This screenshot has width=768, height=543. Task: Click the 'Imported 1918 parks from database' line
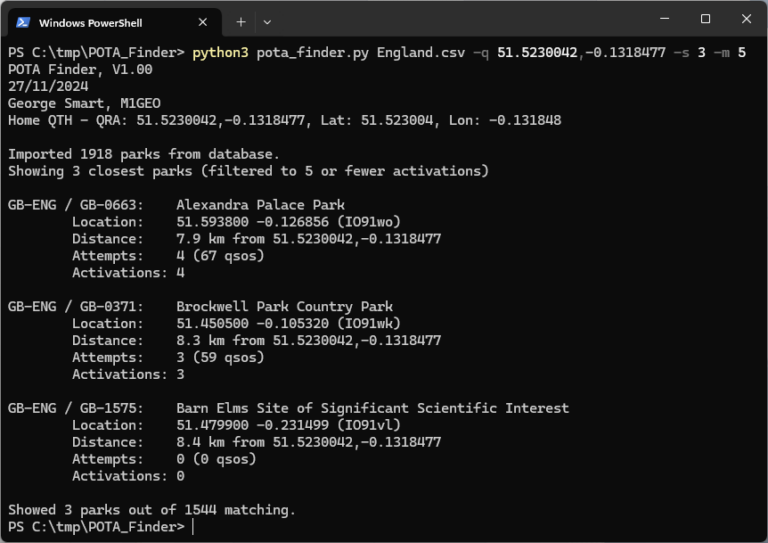144,154
